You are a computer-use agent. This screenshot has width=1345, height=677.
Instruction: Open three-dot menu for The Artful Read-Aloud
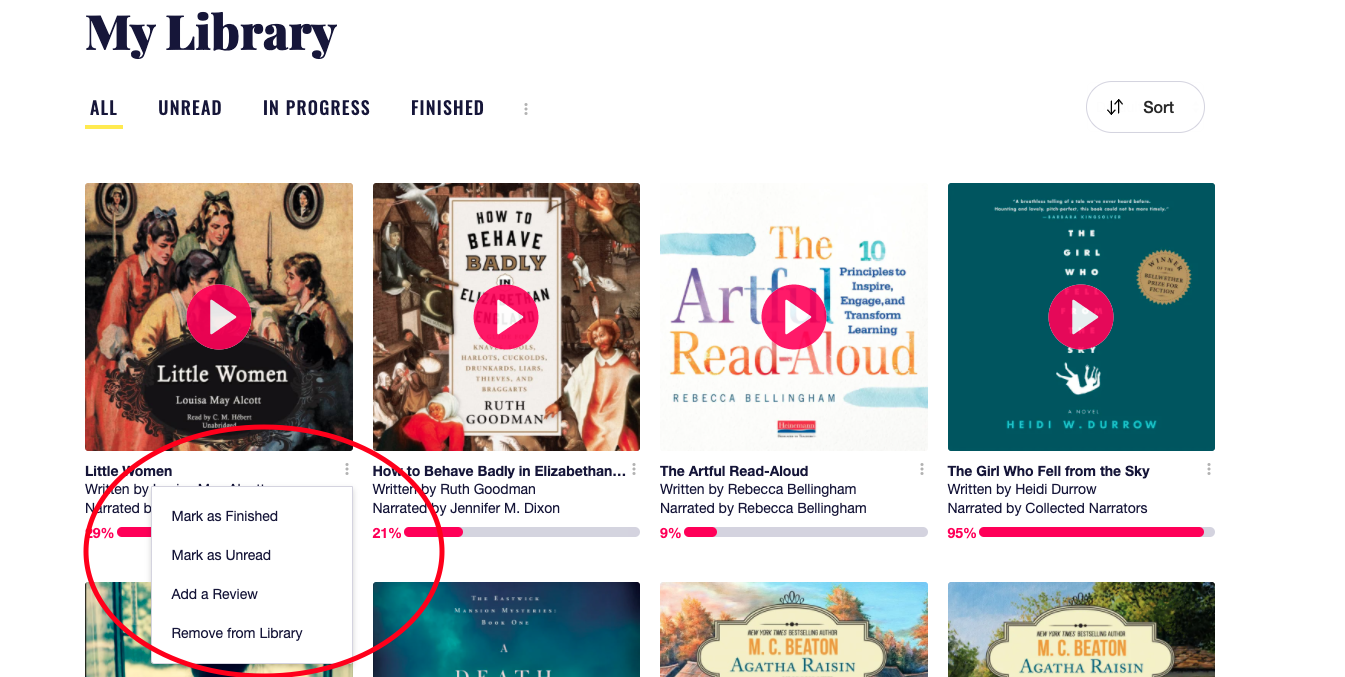pos(922,469)
